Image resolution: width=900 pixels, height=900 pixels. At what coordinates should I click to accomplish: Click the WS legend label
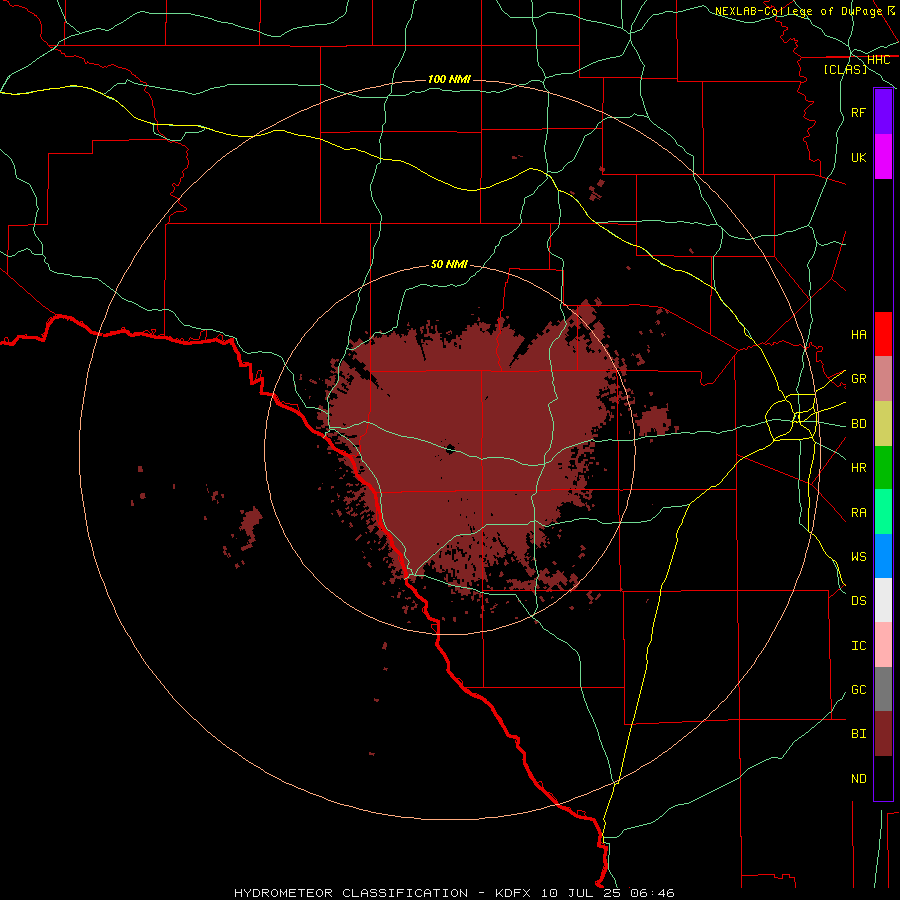(858, 556)
